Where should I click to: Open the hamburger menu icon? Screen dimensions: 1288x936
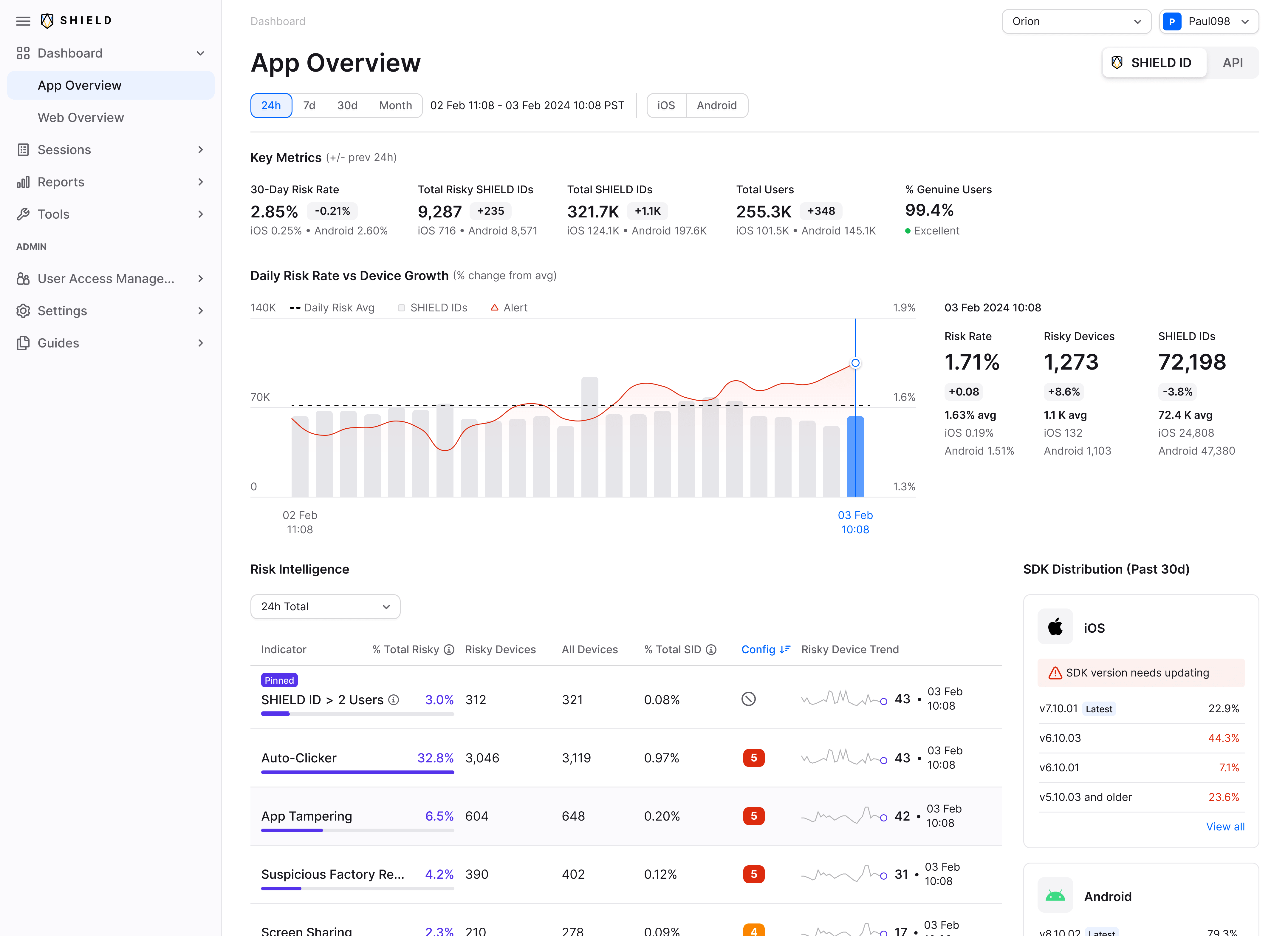[x=23, y=21]
